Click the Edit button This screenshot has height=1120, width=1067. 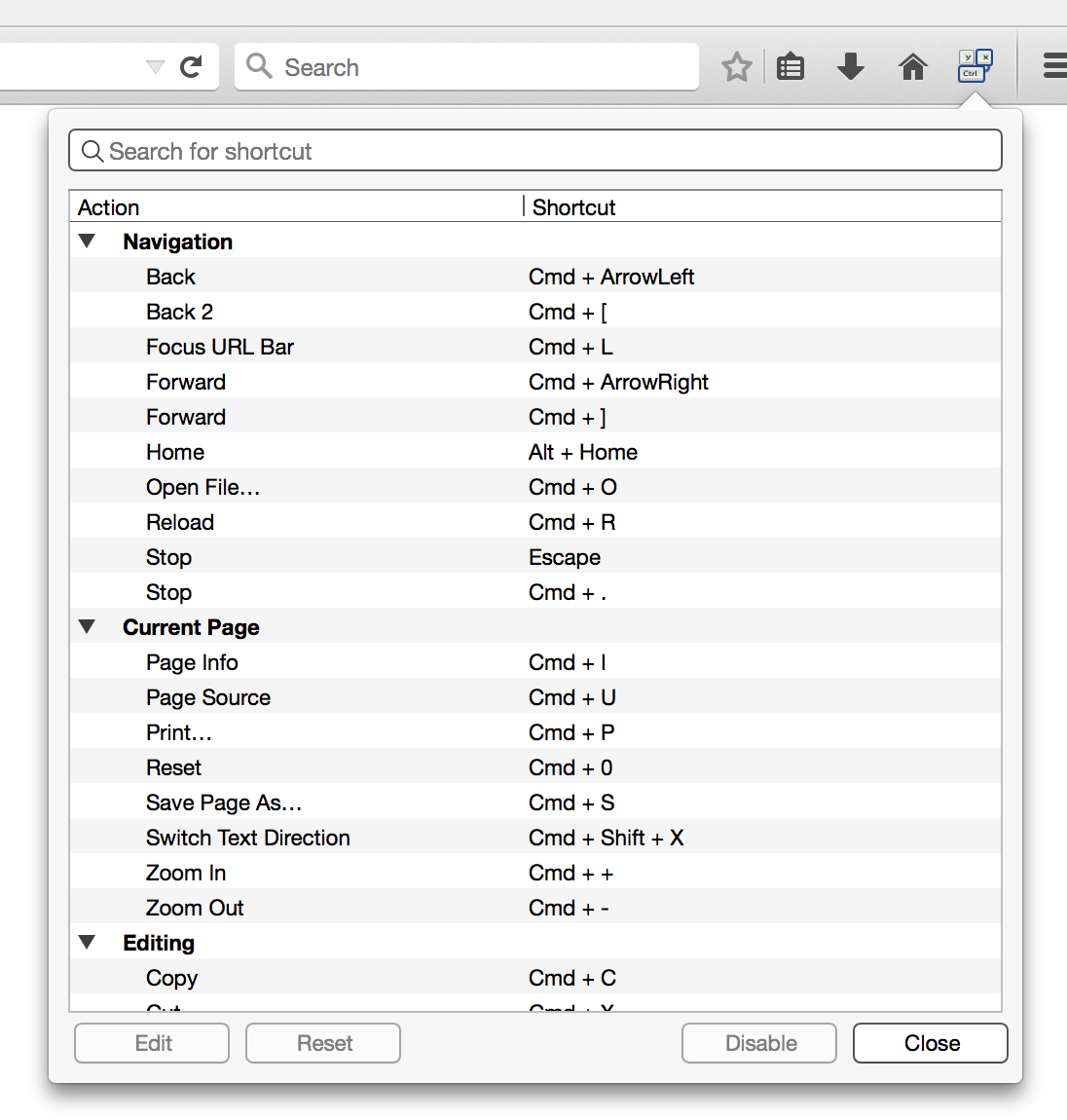click(151, 1043)
